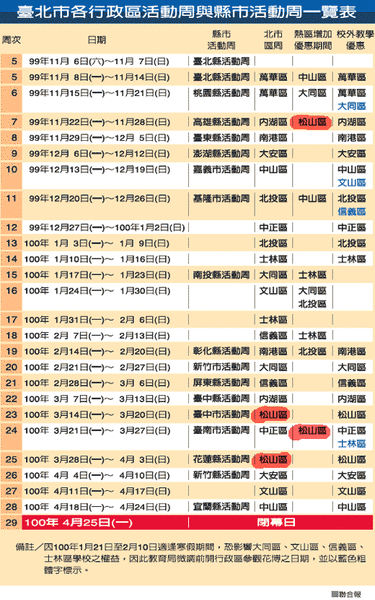Screen dimensions: 375x600
Task: Select 高雄縣活動周 cell
Action: [221, 122]
